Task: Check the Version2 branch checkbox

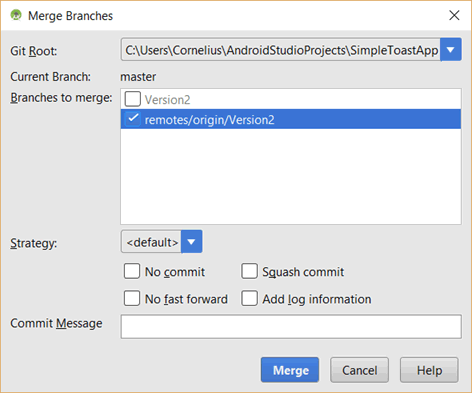Action: (x=133, y=99)
